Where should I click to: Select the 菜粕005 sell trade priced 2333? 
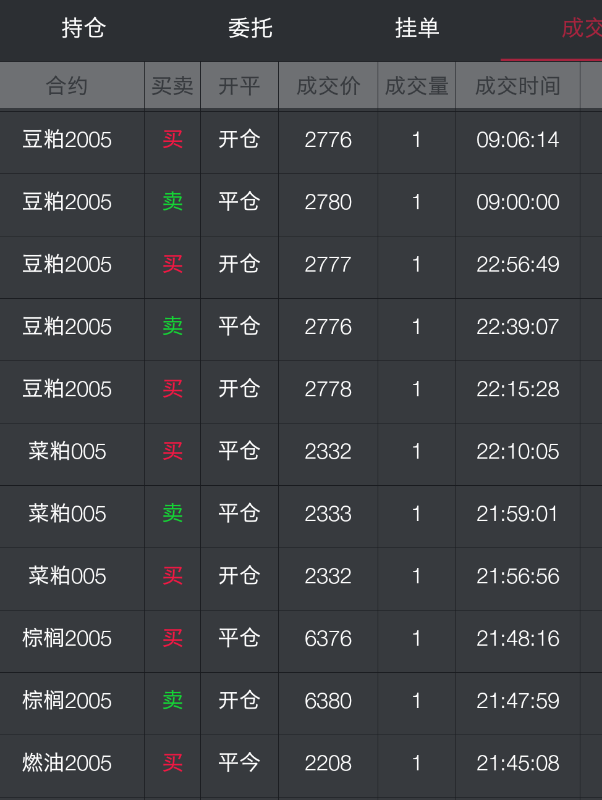click(300, 514)
